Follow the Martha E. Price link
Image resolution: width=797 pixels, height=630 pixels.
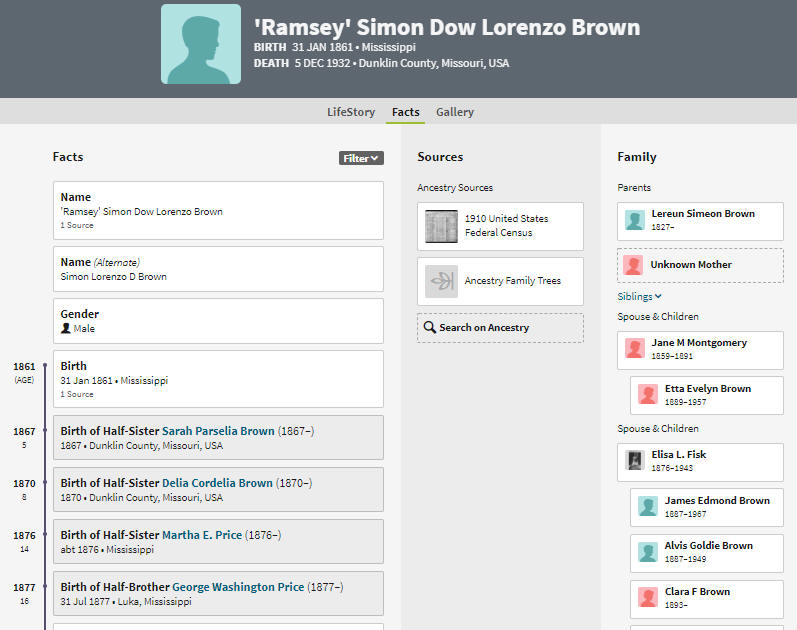coord(202,535)
